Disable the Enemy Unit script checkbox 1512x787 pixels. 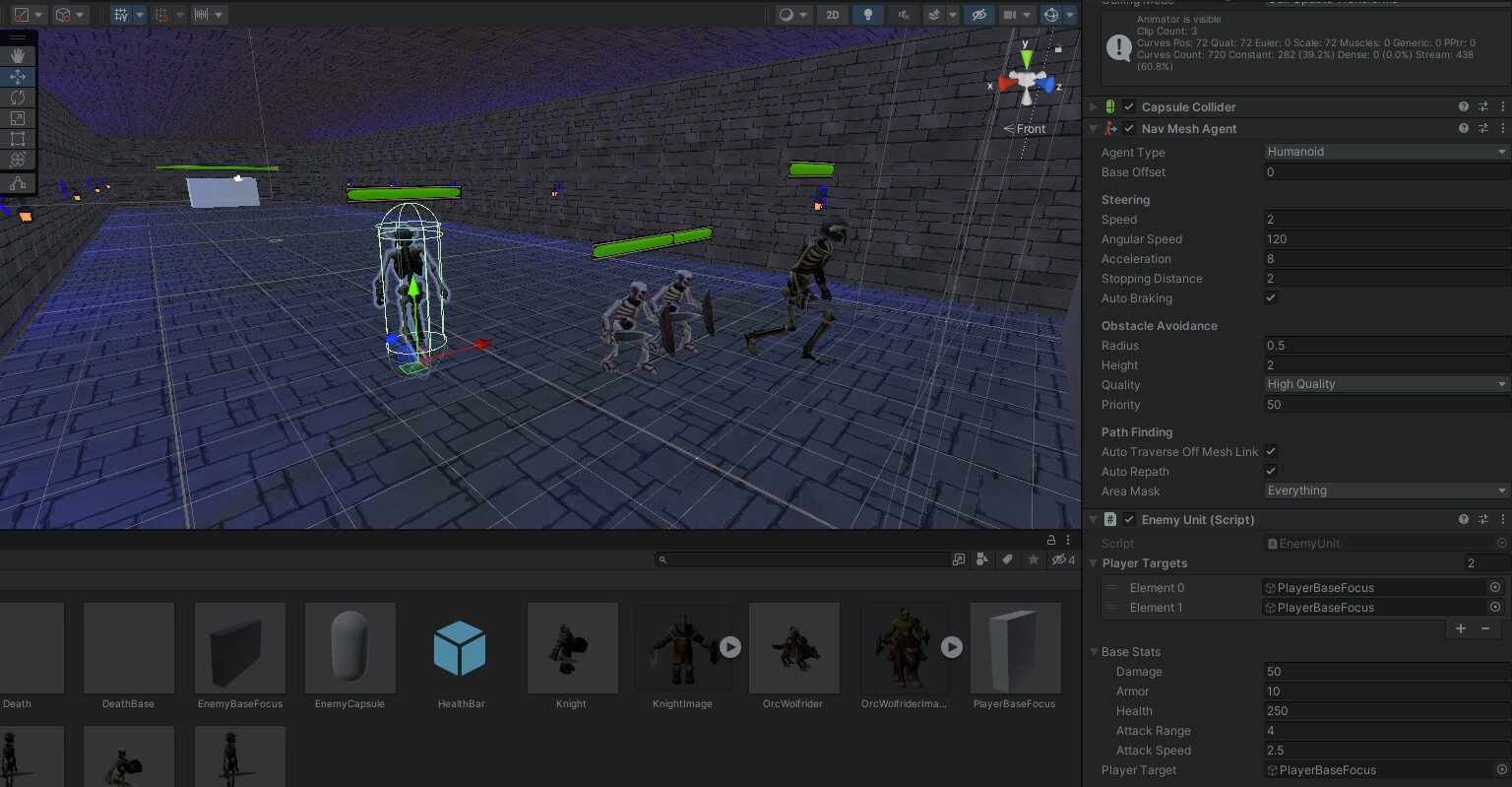pyautogui.click(x=1129, y=519)
